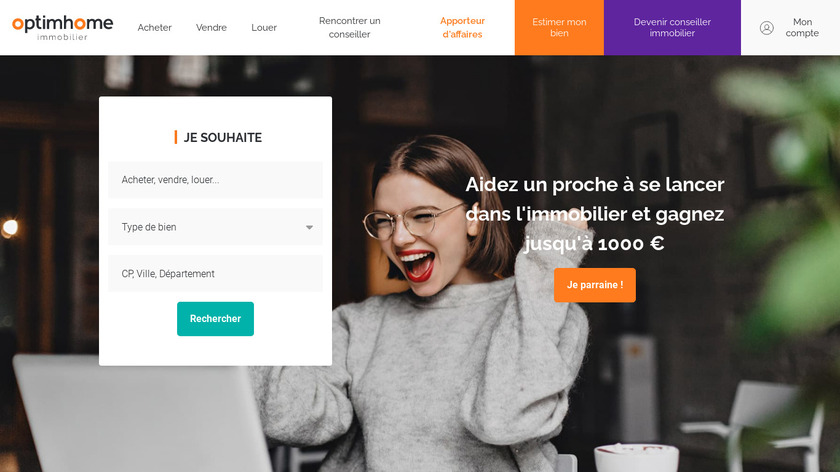Click the JE SOUHAITE heading
The height and width of the screenshot is (472, 840).
pos(223,138)
